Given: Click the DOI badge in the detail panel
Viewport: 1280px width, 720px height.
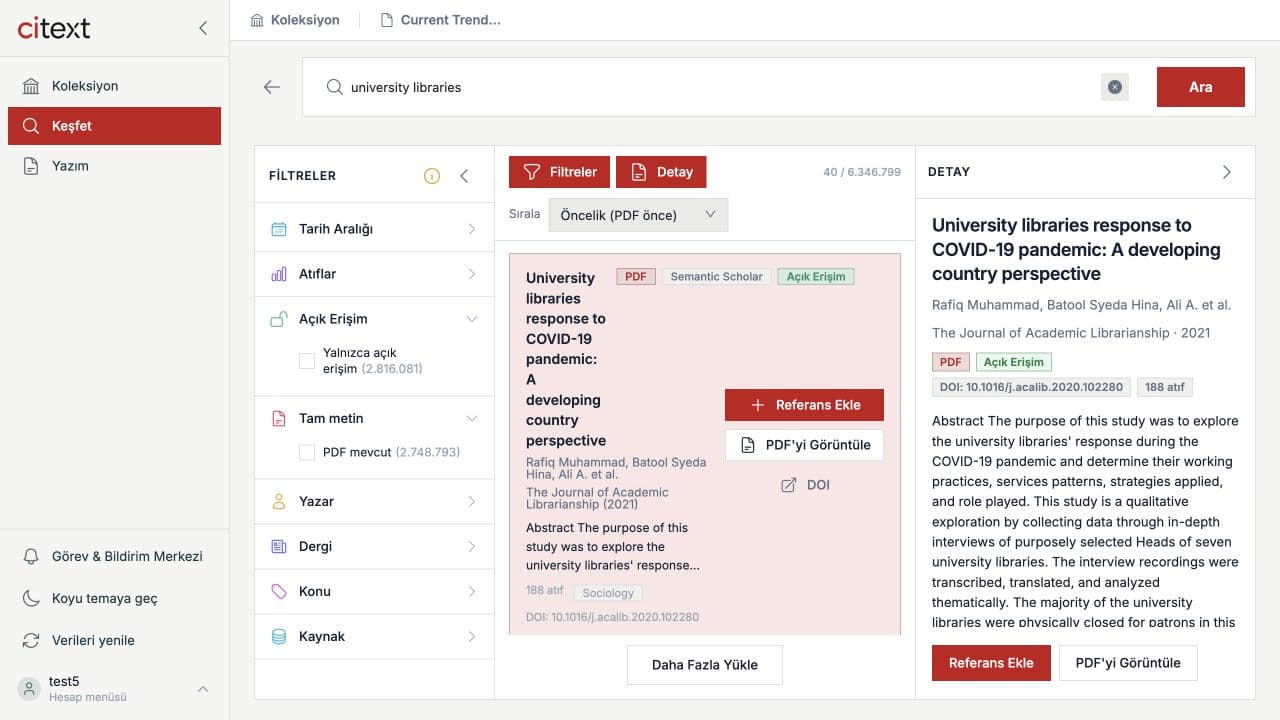Looking at the screenshot, I should pyautogui.click(x=1031, y=387).
